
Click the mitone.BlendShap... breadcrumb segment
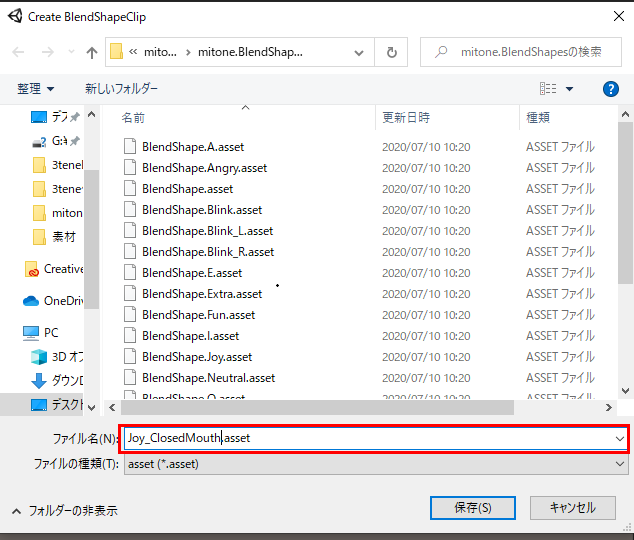pos(250,52)
